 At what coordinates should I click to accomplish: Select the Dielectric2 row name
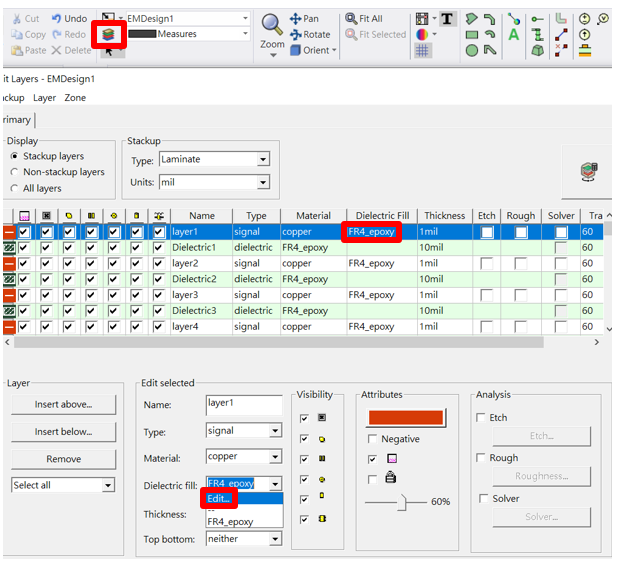coord(194,279)
